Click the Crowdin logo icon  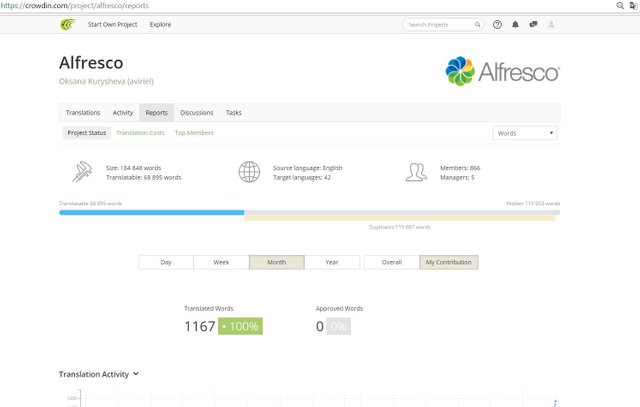point(68,24)
